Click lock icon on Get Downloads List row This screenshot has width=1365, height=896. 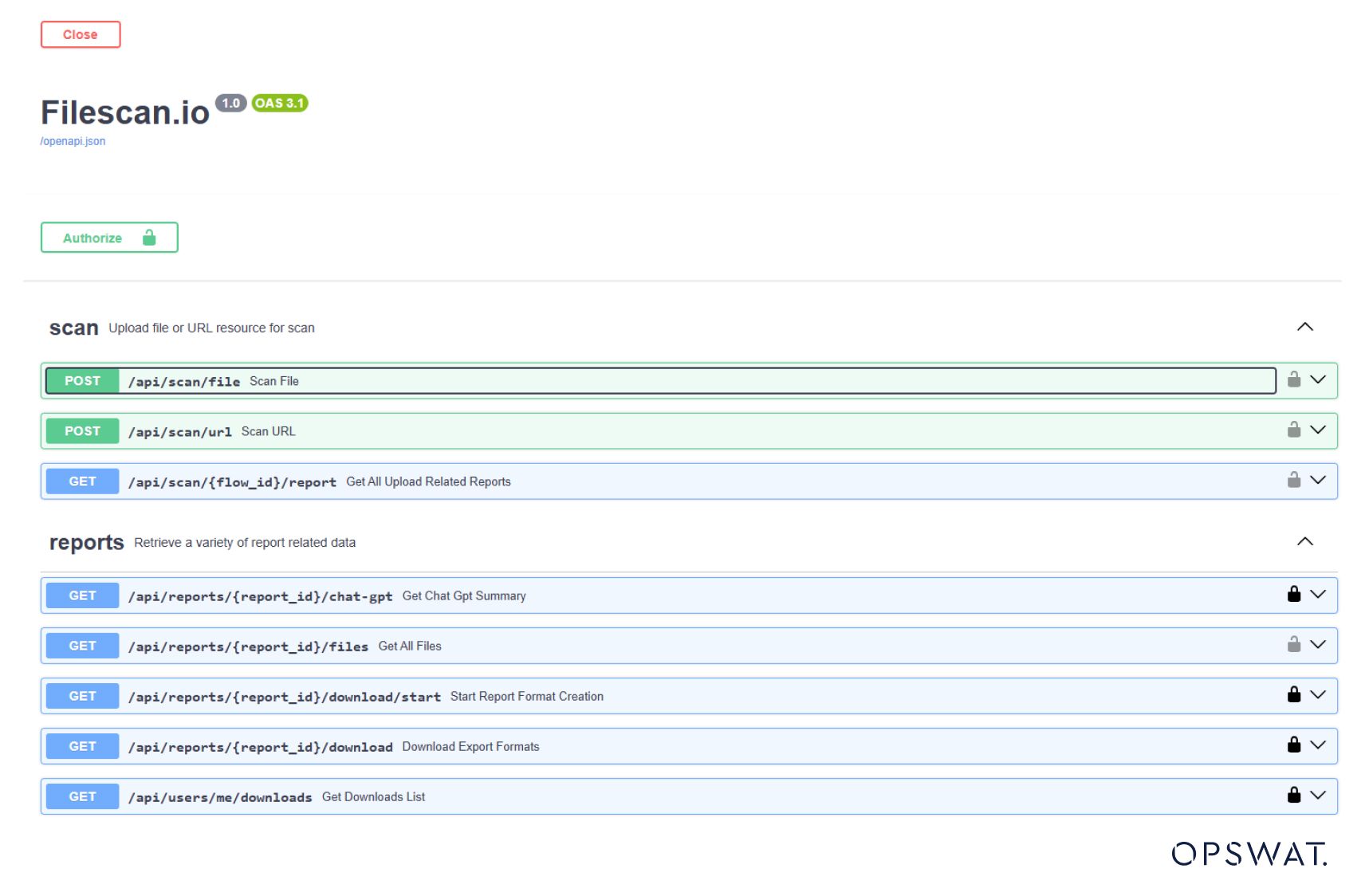coord(1293,796)
